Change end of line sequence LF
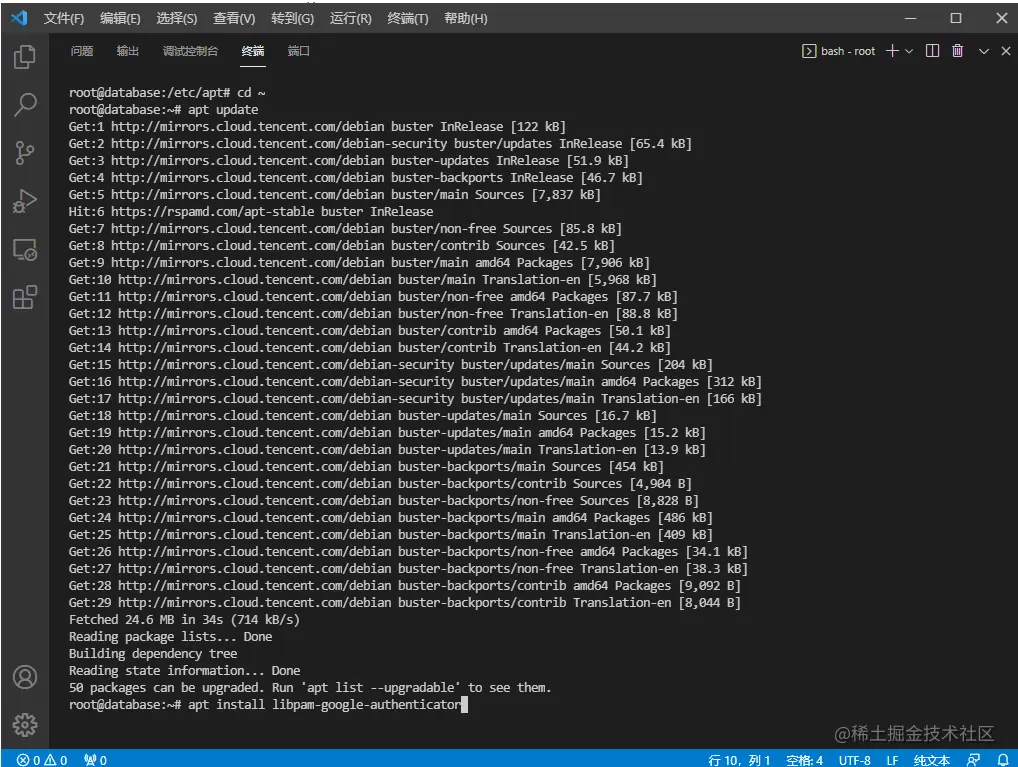The height and width of the screenshot is (767, 1018). 893,759
